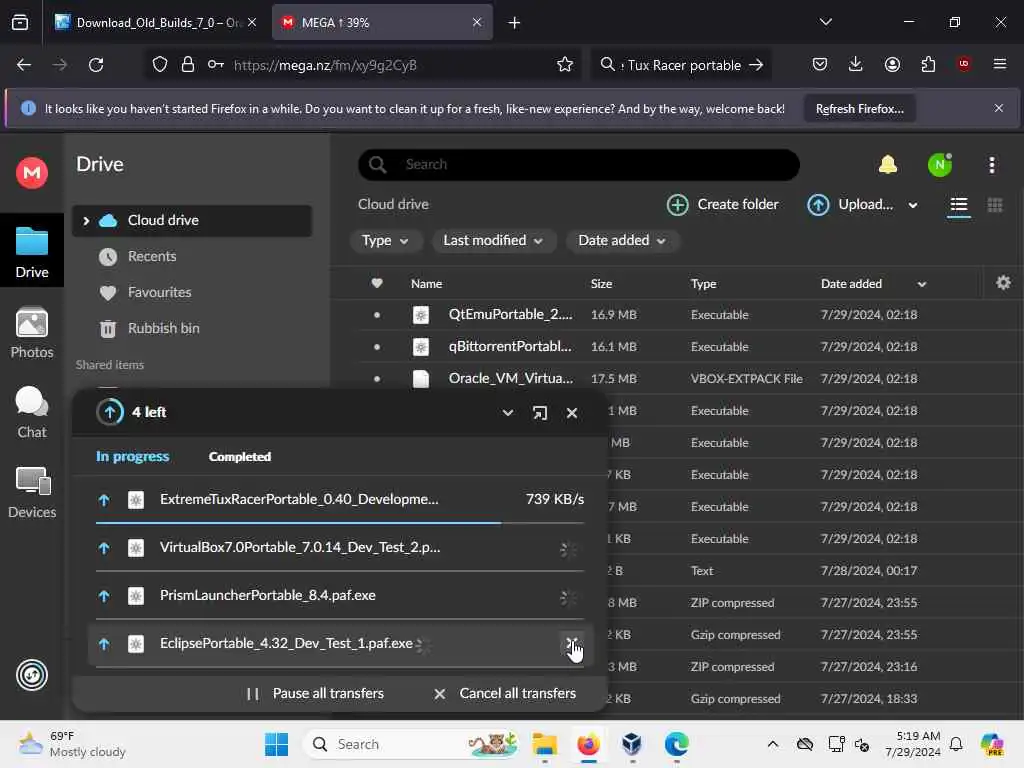Open Windows Start menu

coord(276,744)
